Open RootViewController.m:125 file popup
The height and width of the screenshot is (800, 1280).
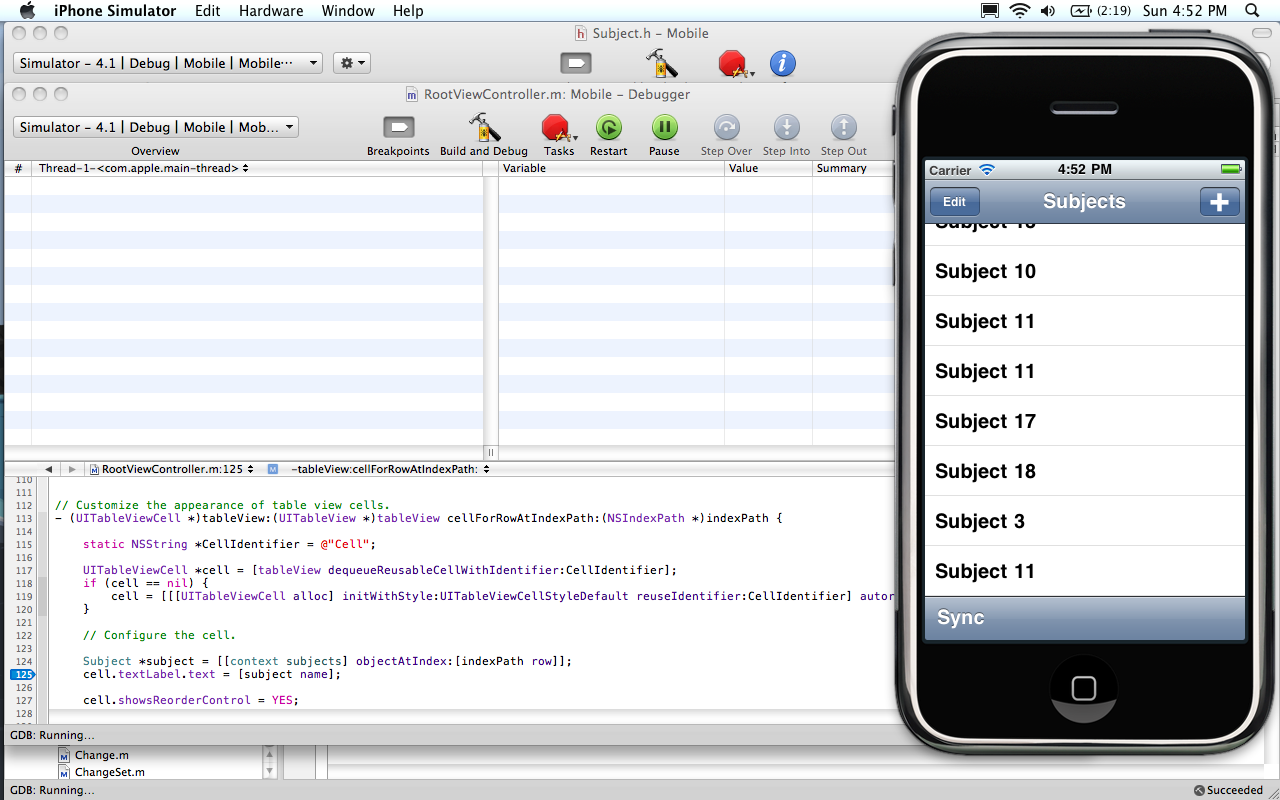pyautogui.click(x=171, y=469)
